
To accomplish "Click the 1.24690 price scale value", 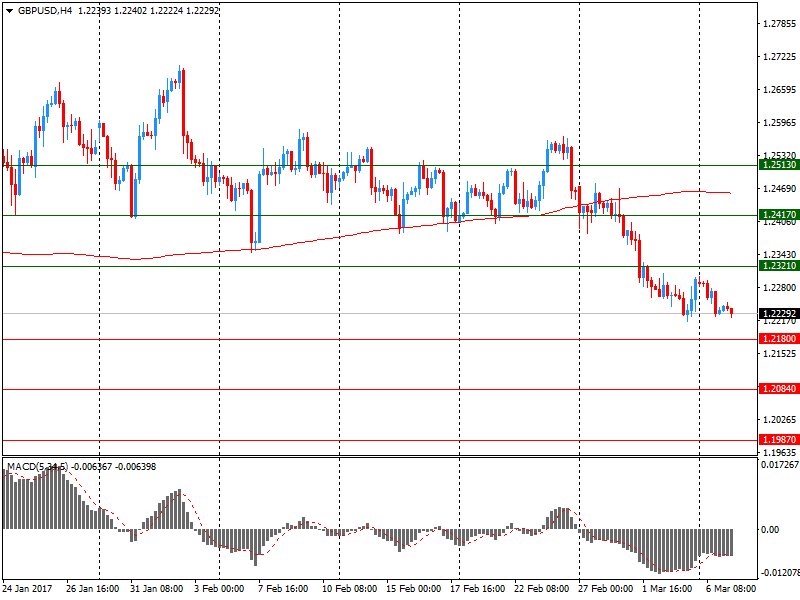I will click(779, 189).
